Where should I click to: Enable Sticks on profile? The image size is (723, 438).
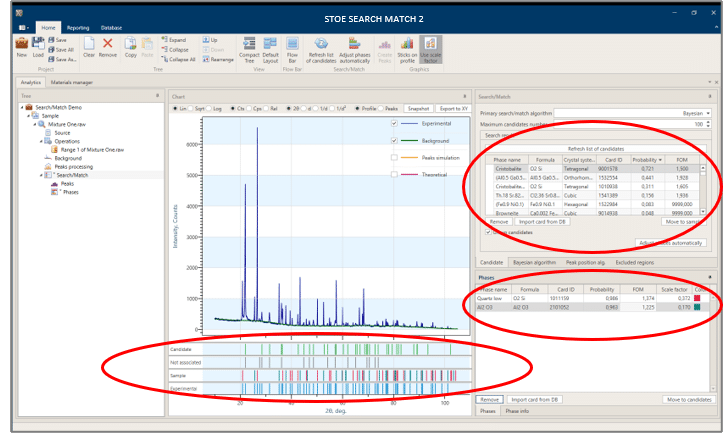point(407,50)
